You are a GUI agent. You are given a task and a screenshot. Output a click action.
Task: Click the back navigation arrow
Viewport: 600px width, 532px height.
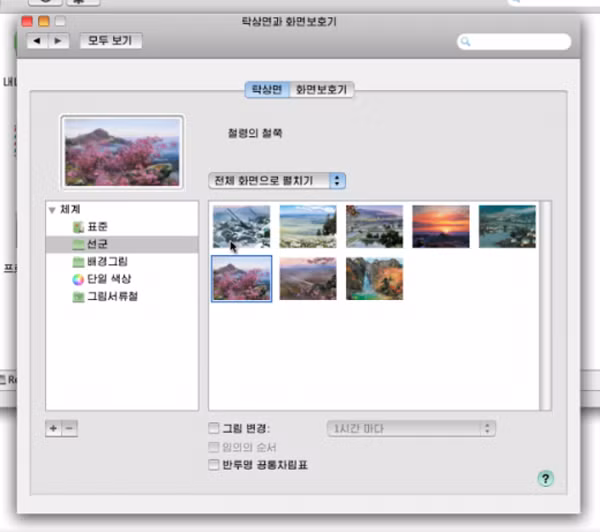click(38, 41)
